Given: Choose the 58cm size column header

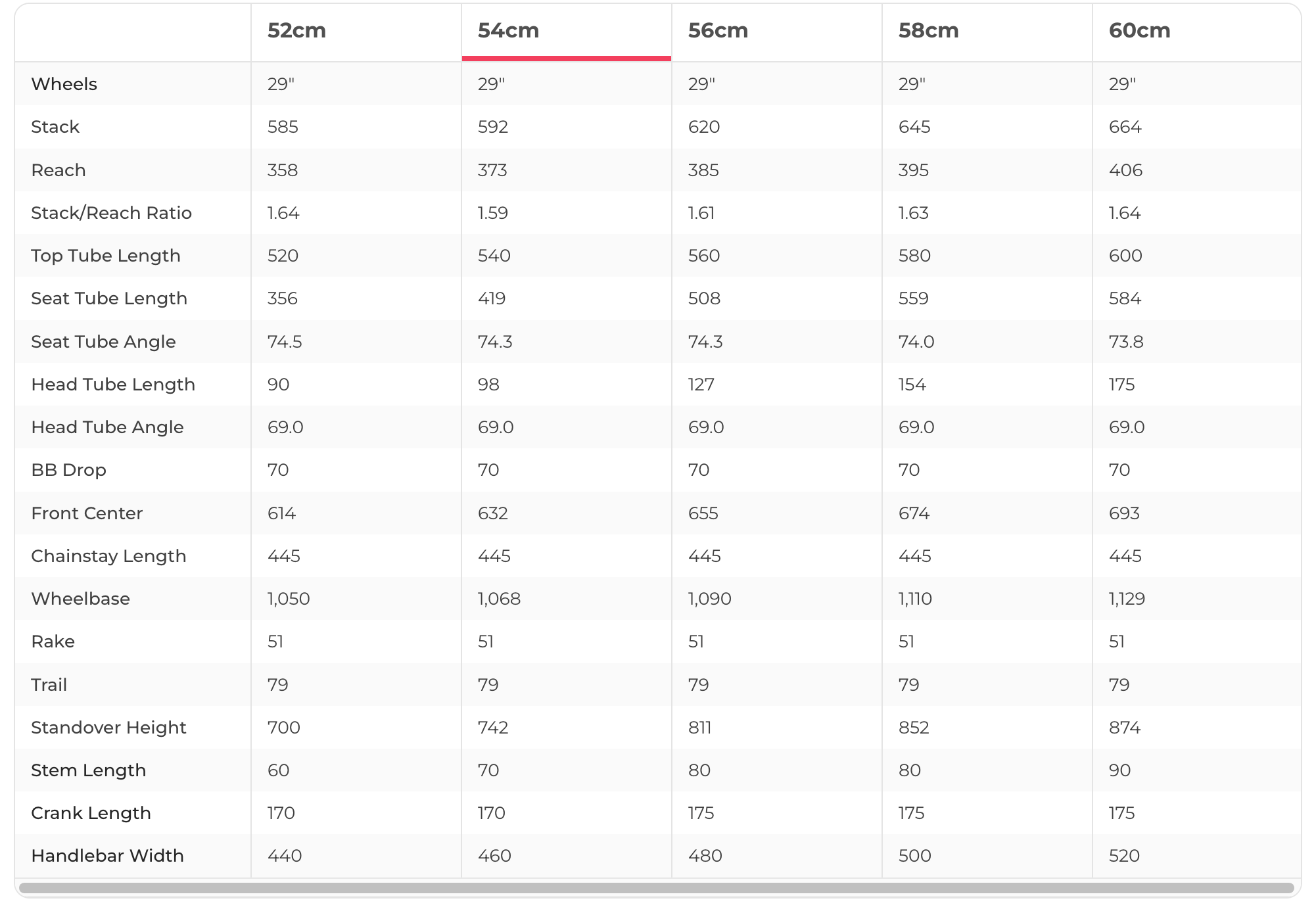Looking at the screenshot, I should 928,31.
